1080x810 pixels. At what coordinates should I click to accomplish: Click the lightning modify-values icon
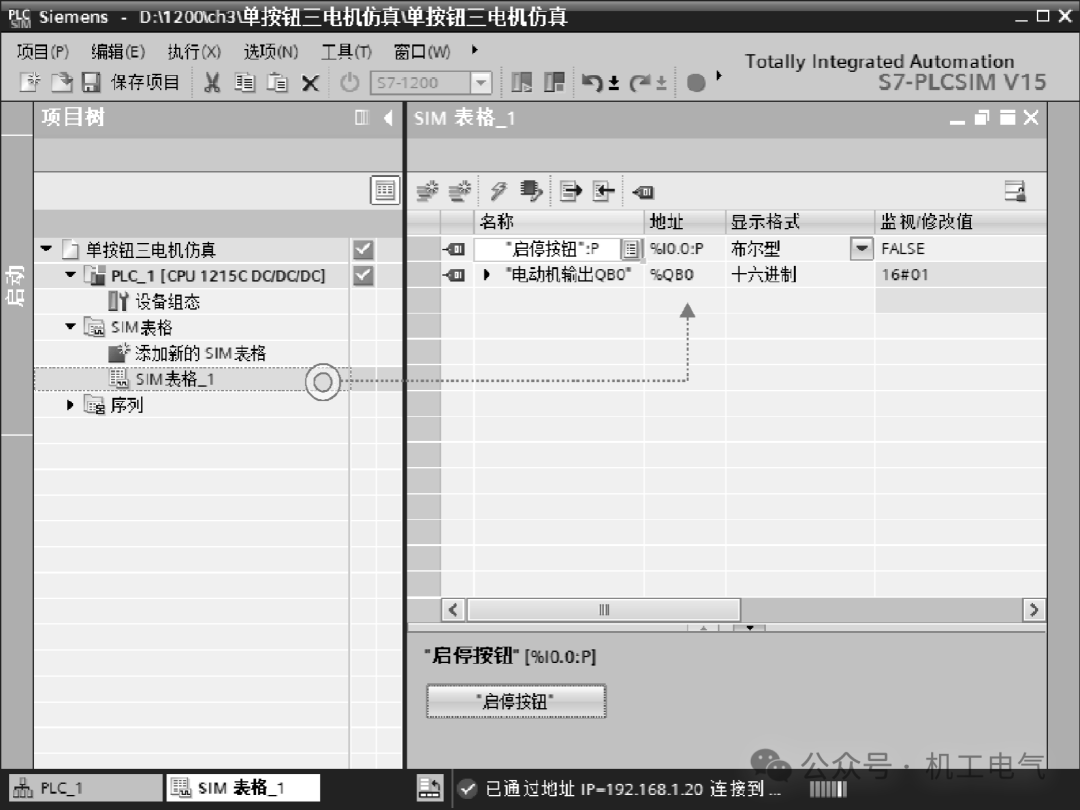point(499,191)
